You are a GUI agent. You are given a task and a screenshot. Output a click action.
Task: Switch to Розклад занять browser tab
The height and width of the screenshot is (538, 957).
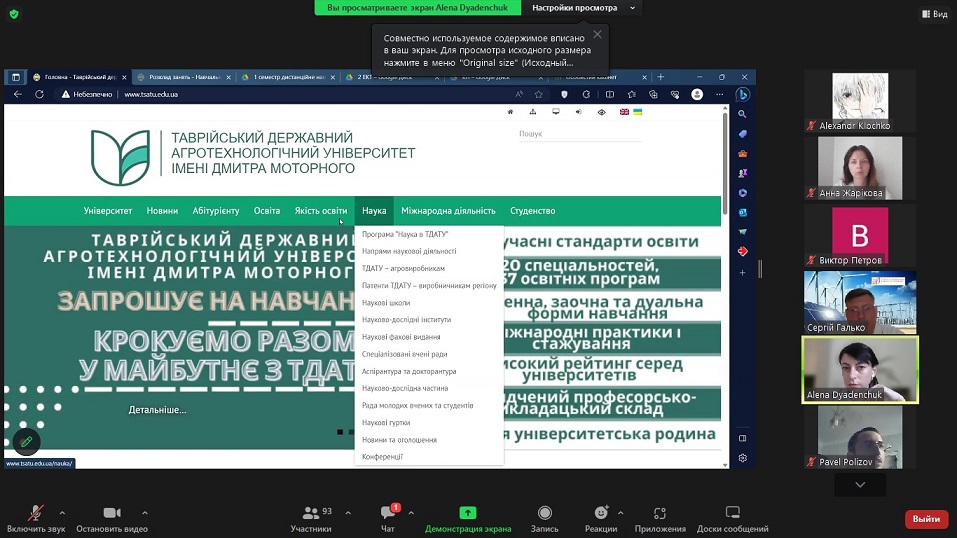[x=184, y=77]
